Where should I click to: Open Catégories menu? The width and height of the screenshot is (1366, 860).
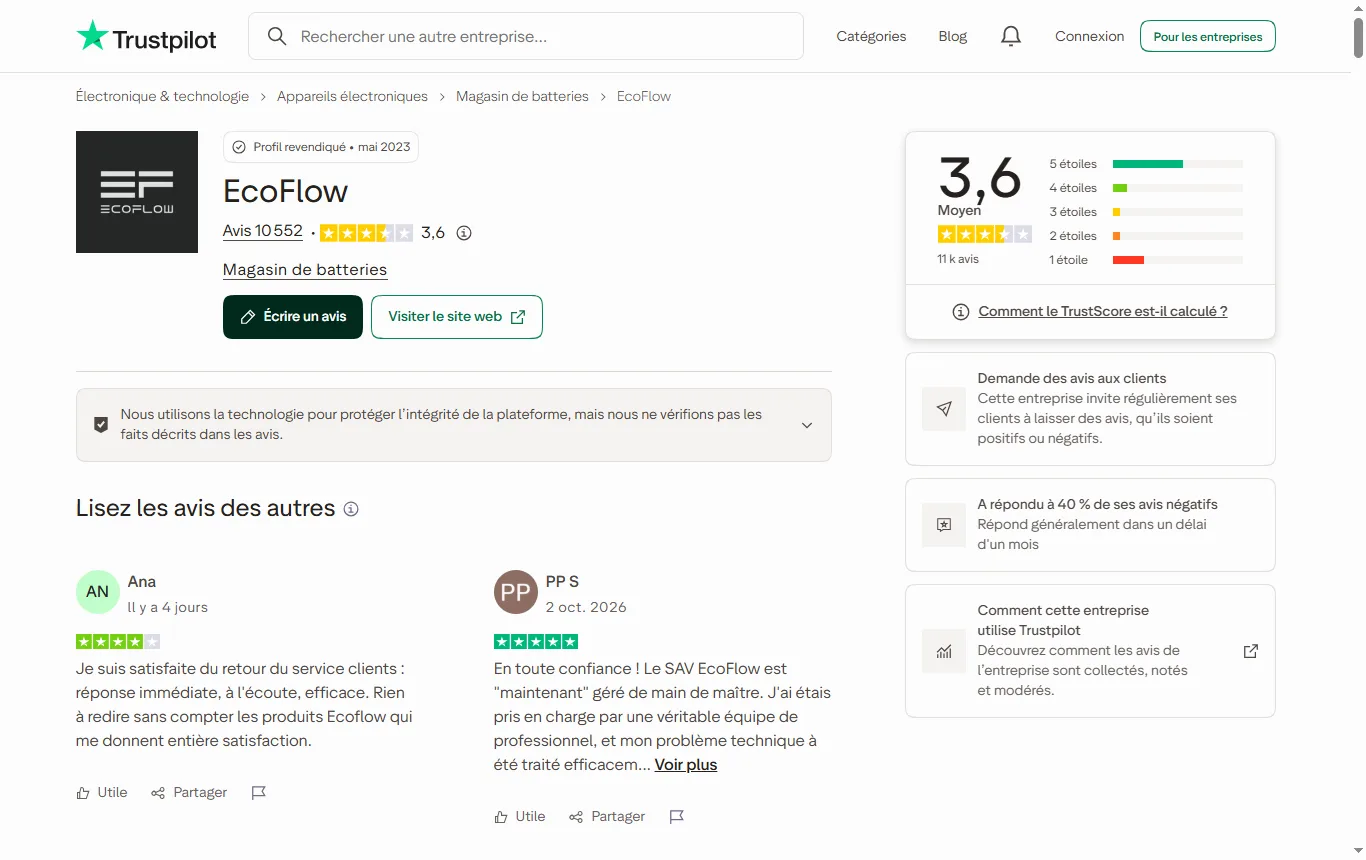coord(871,36)
